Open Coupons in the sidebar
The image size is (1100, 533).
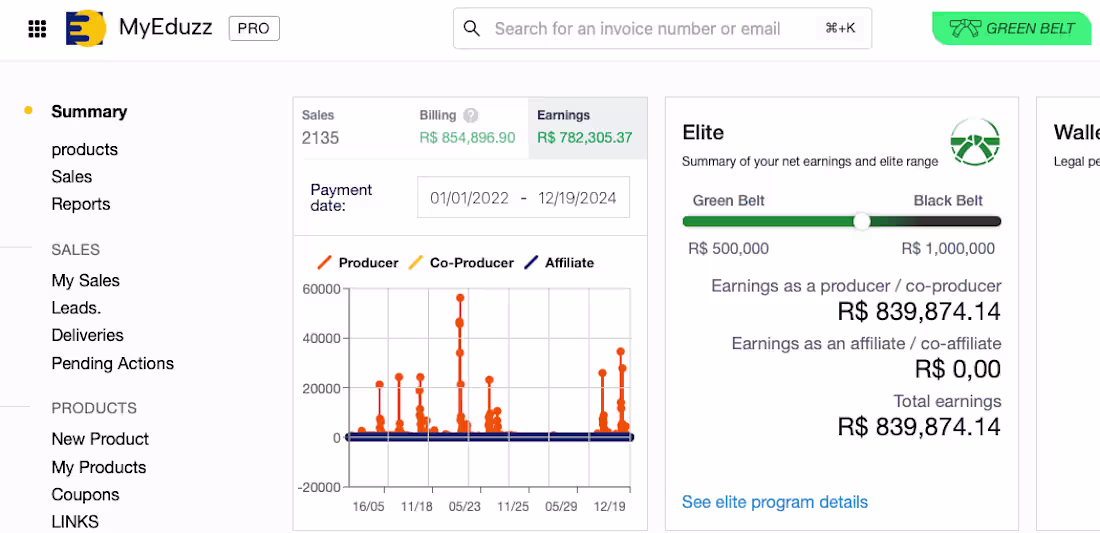tap(86, 494)
